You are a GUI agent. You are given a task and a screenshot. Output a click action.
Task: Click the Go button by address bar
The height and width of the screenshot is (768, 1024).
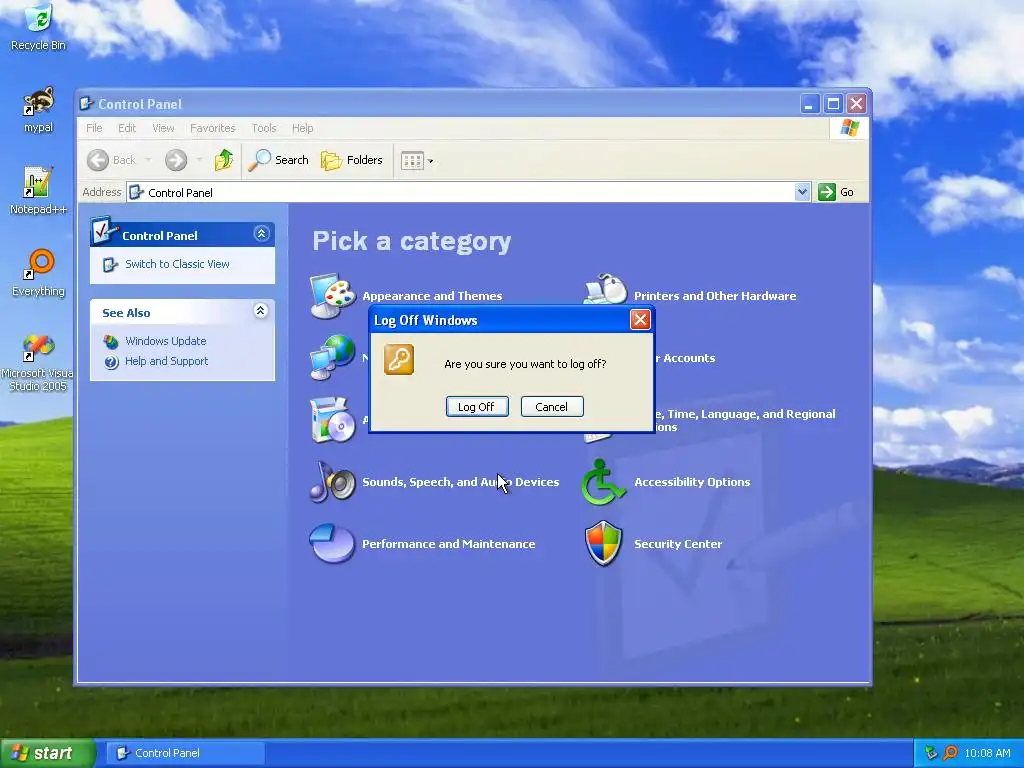point(836,192)
